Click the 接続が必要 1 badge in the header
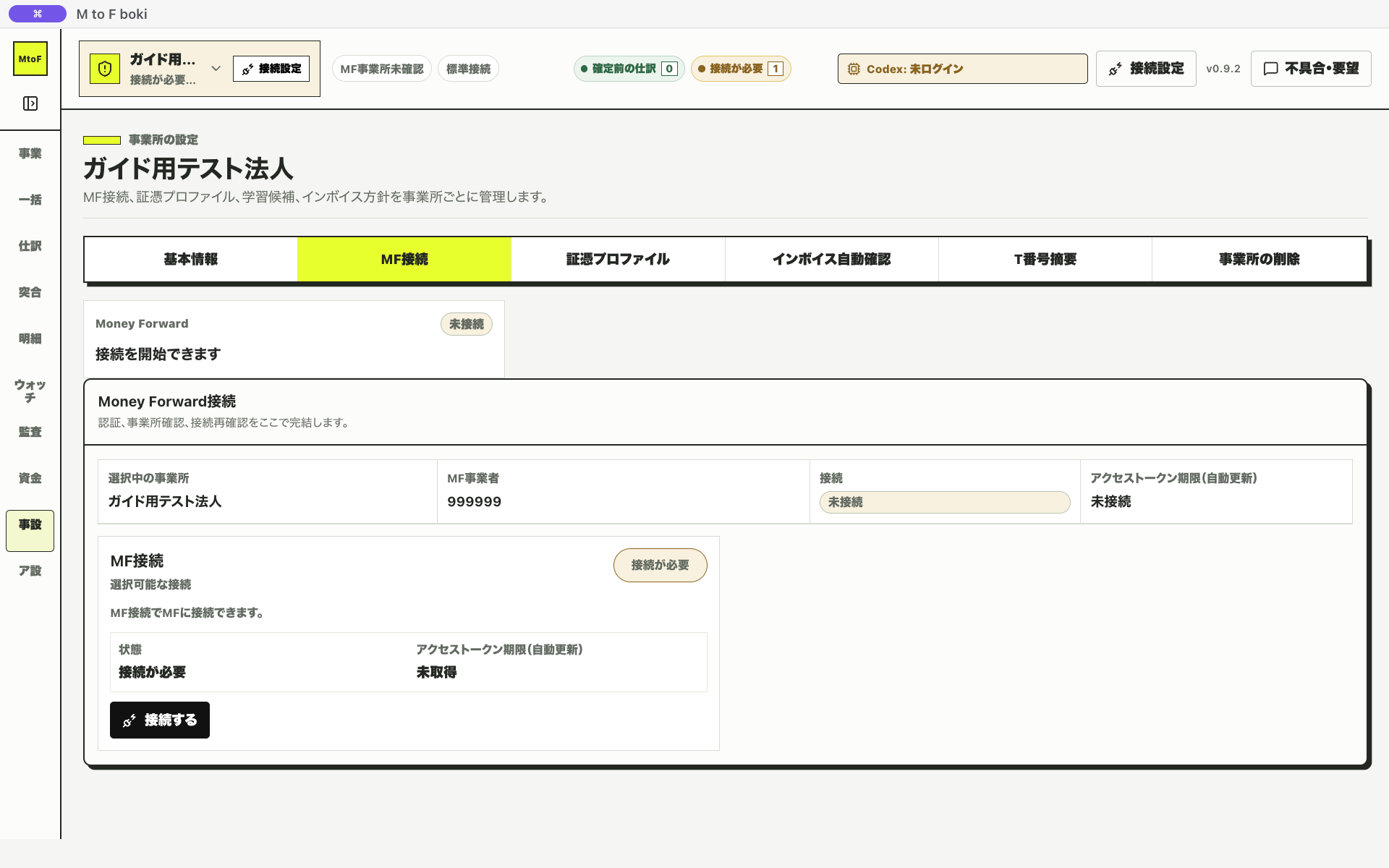 (741, 69)
